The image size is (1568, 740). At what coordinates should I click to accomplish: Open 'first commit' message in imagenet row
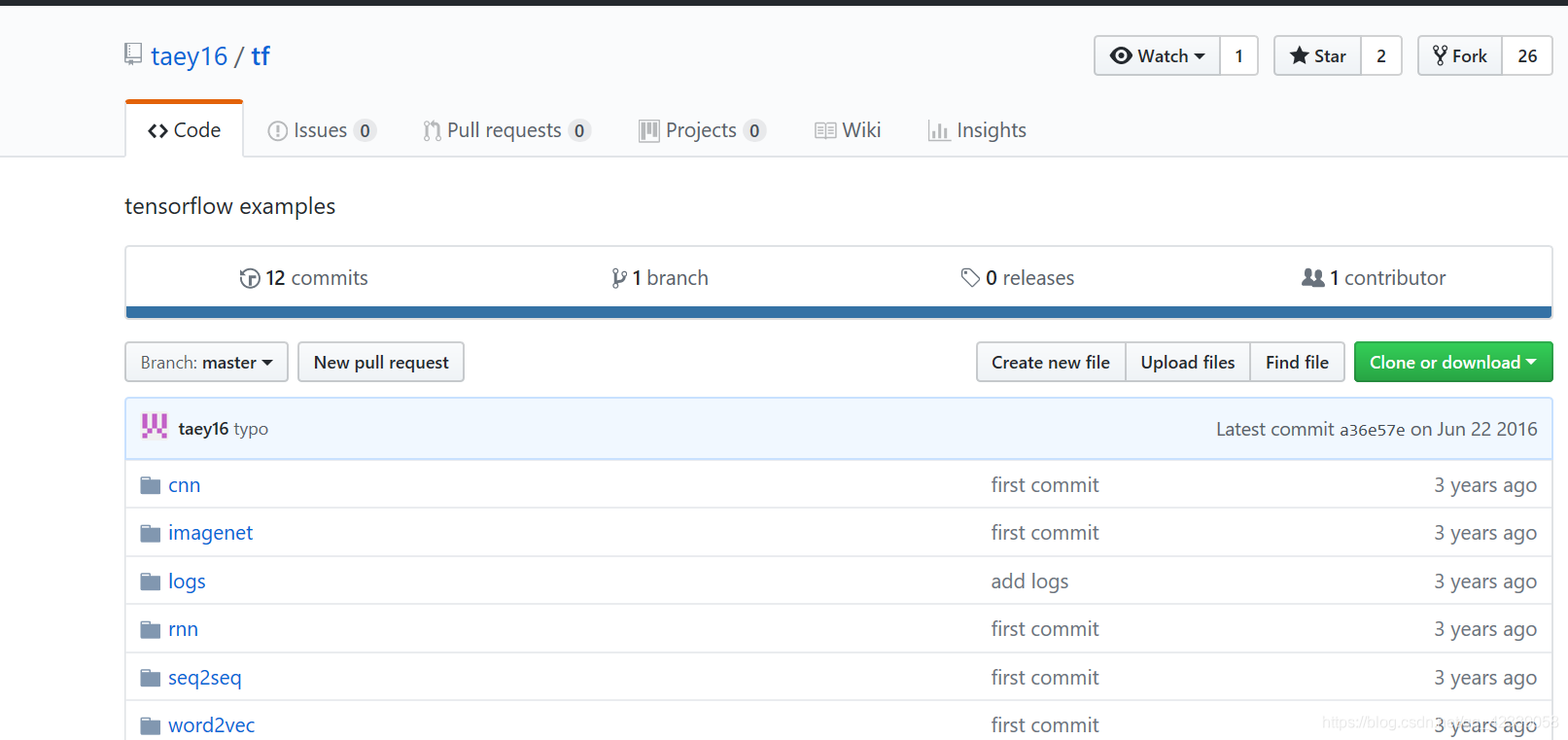point(1045,533)
